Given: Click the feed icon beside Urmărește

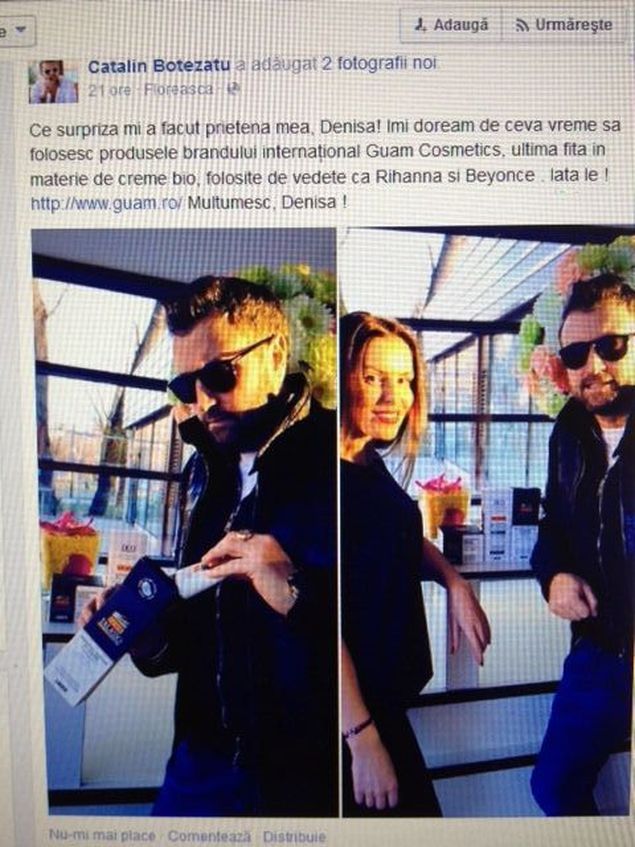Looking at the screenshot, I should (x=522, y=25).
